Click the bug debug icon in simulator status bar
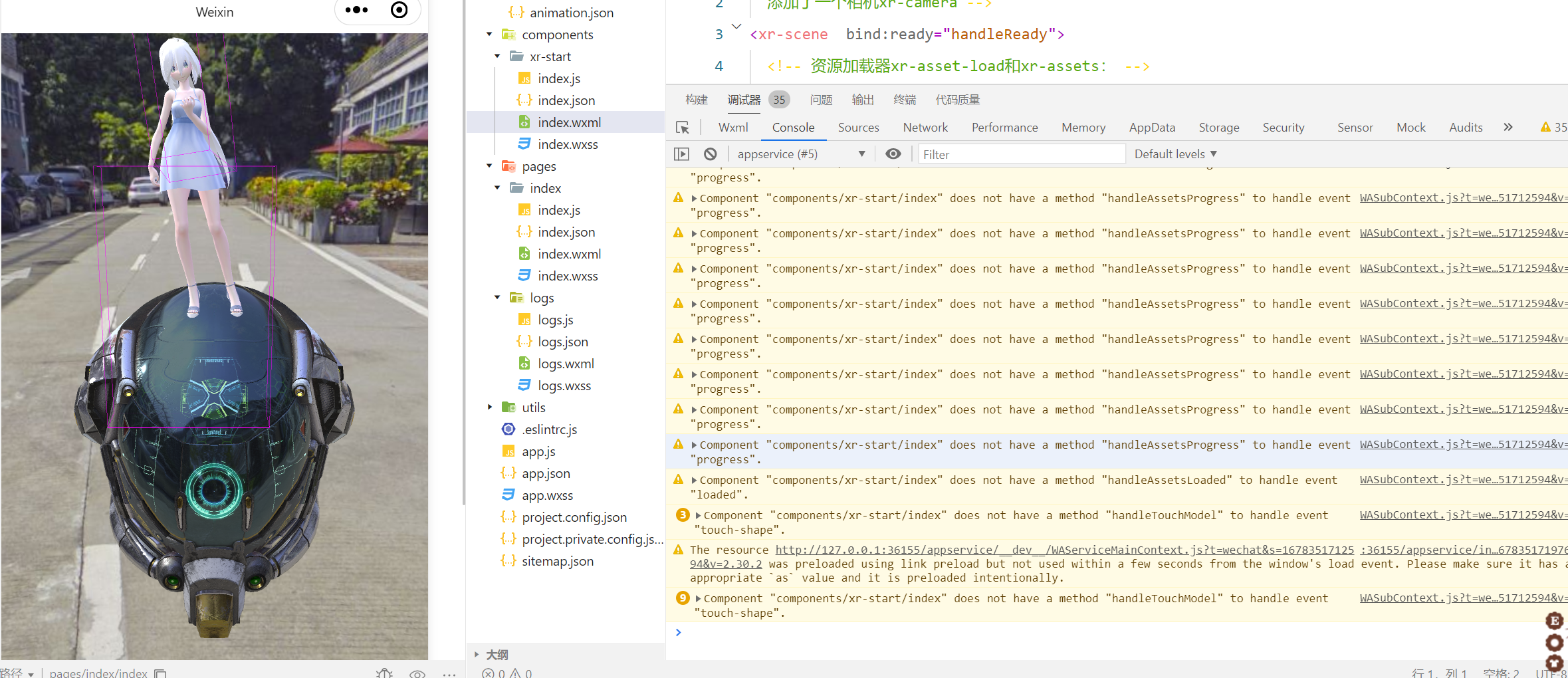The height and width of the screenshot is (678, 1568). coord(384,673)
